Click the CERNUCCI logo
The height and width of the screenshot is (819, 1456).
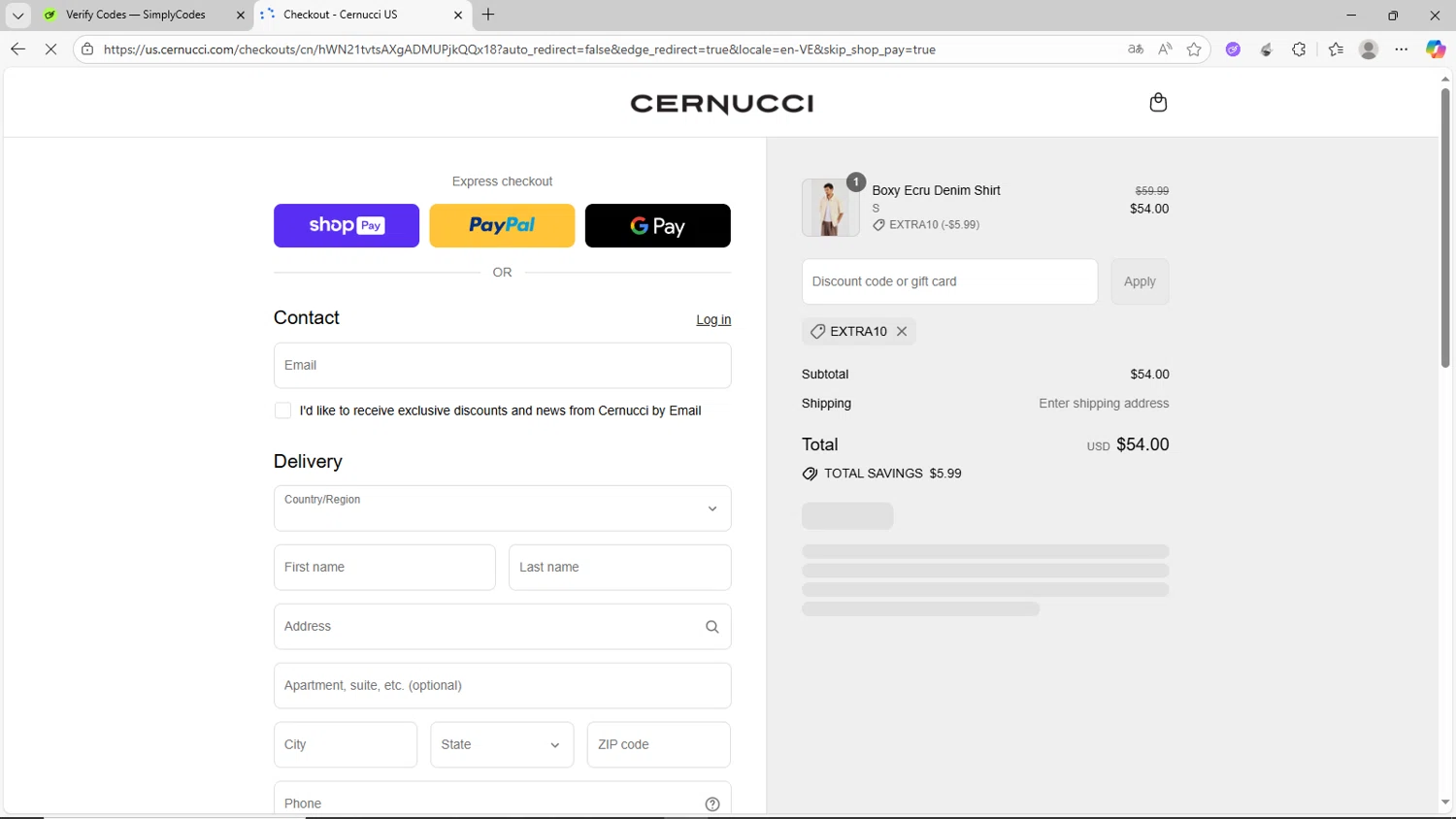[721, 103]
